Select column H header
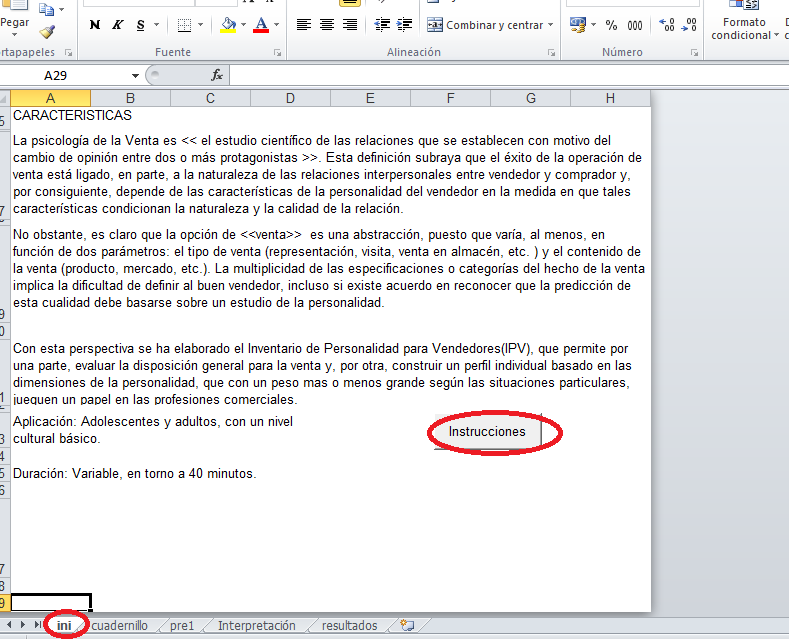Screen dimensions: 789x639 pyautogui.click(x=610, y=98)
